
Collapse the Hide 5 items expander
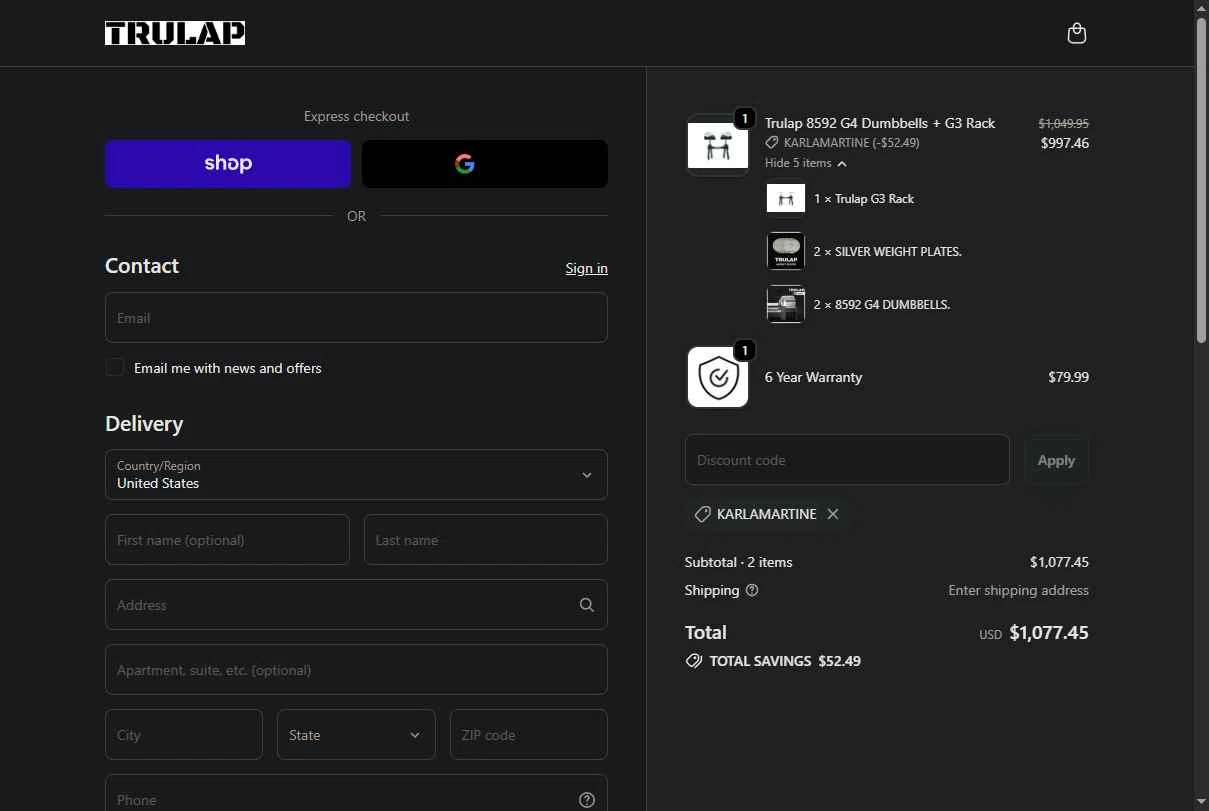coord(806,163)
